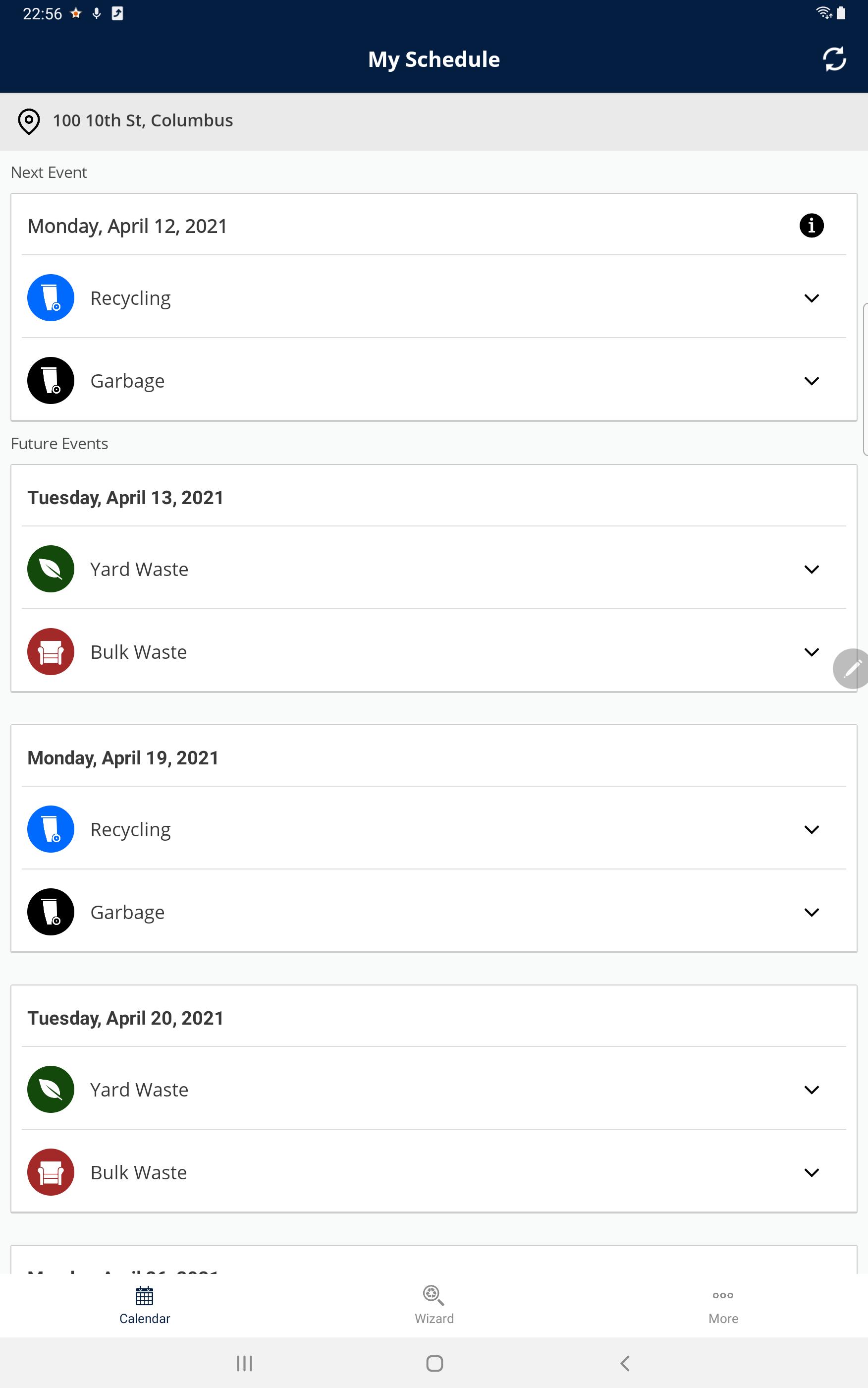The height and width of the screenshot is (1388, 868).
Task: Open the More tab
Action: (723, 1305)
